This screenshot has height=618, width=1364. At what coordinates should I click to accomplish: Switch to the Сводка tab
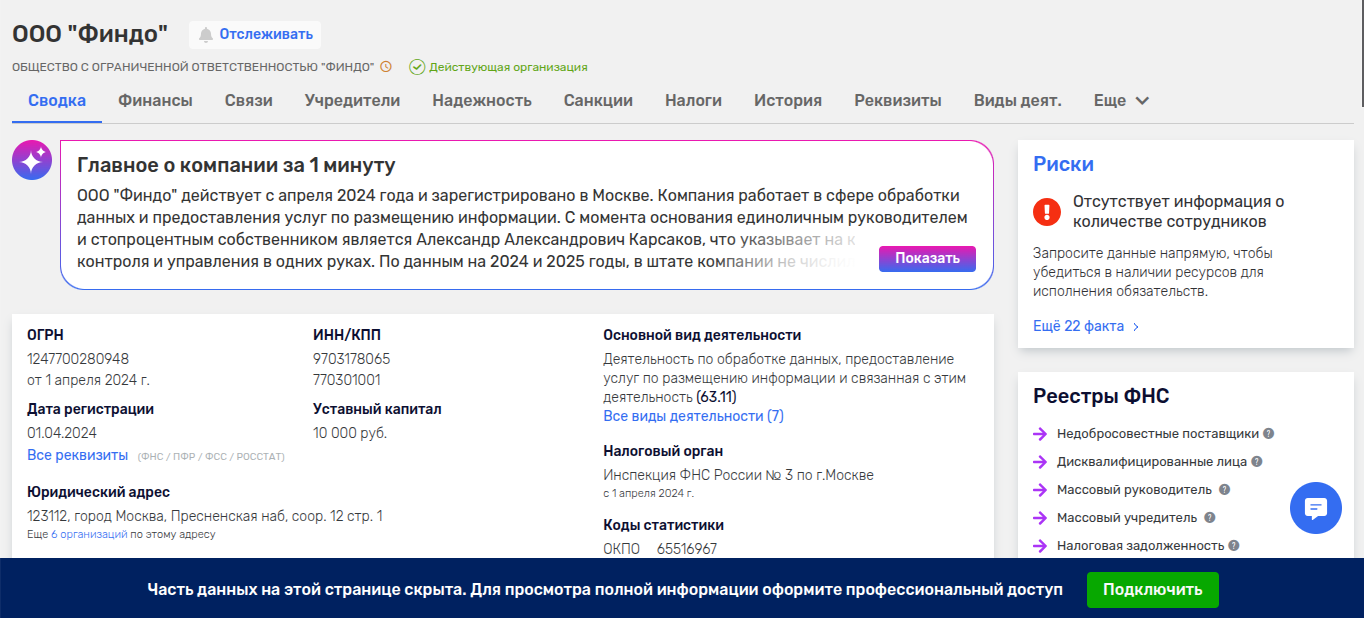(57, 100)
